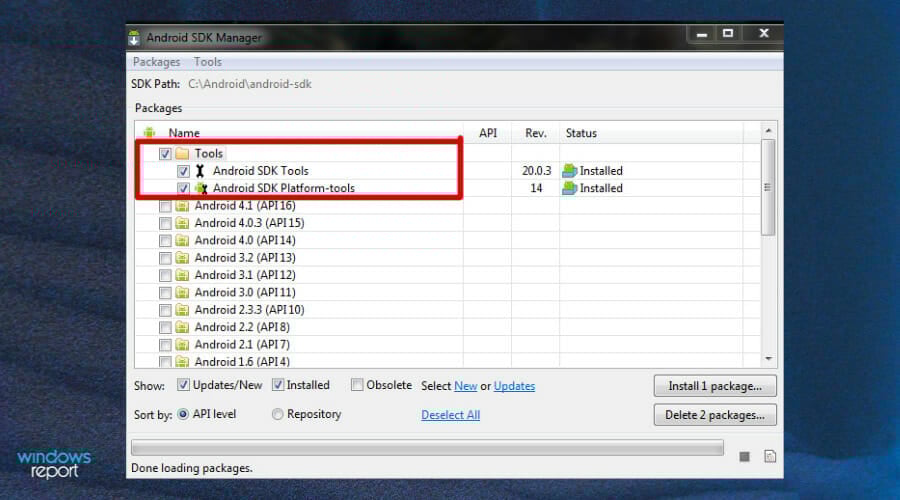This screenshot has height=500, width=900.
Task: Click the Android SDK Tools wrench icon
Action: click(200, 170)
